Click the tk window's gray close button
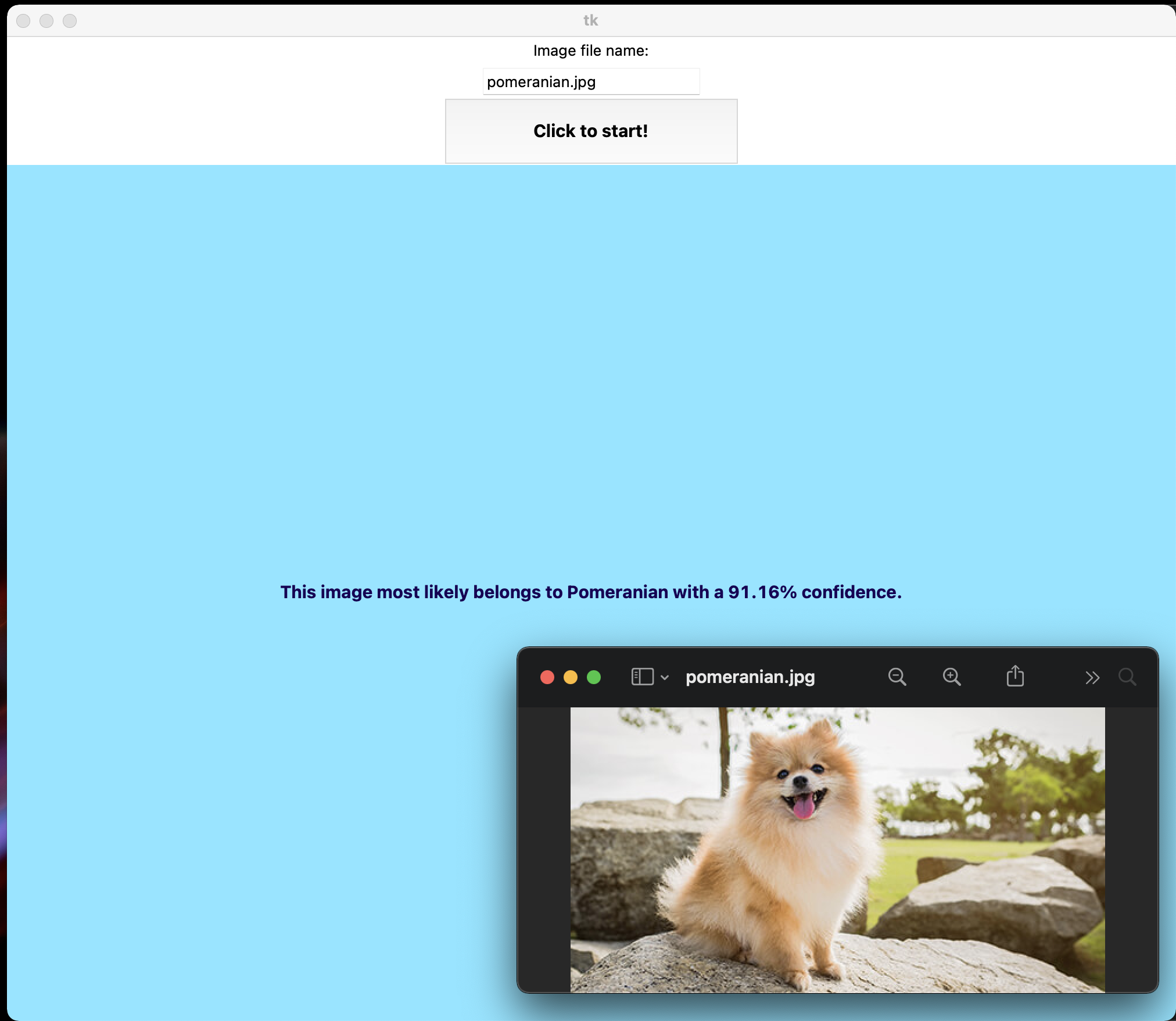The height and width of the screenshot is (1021, 1176). click(x=23, y=21)
